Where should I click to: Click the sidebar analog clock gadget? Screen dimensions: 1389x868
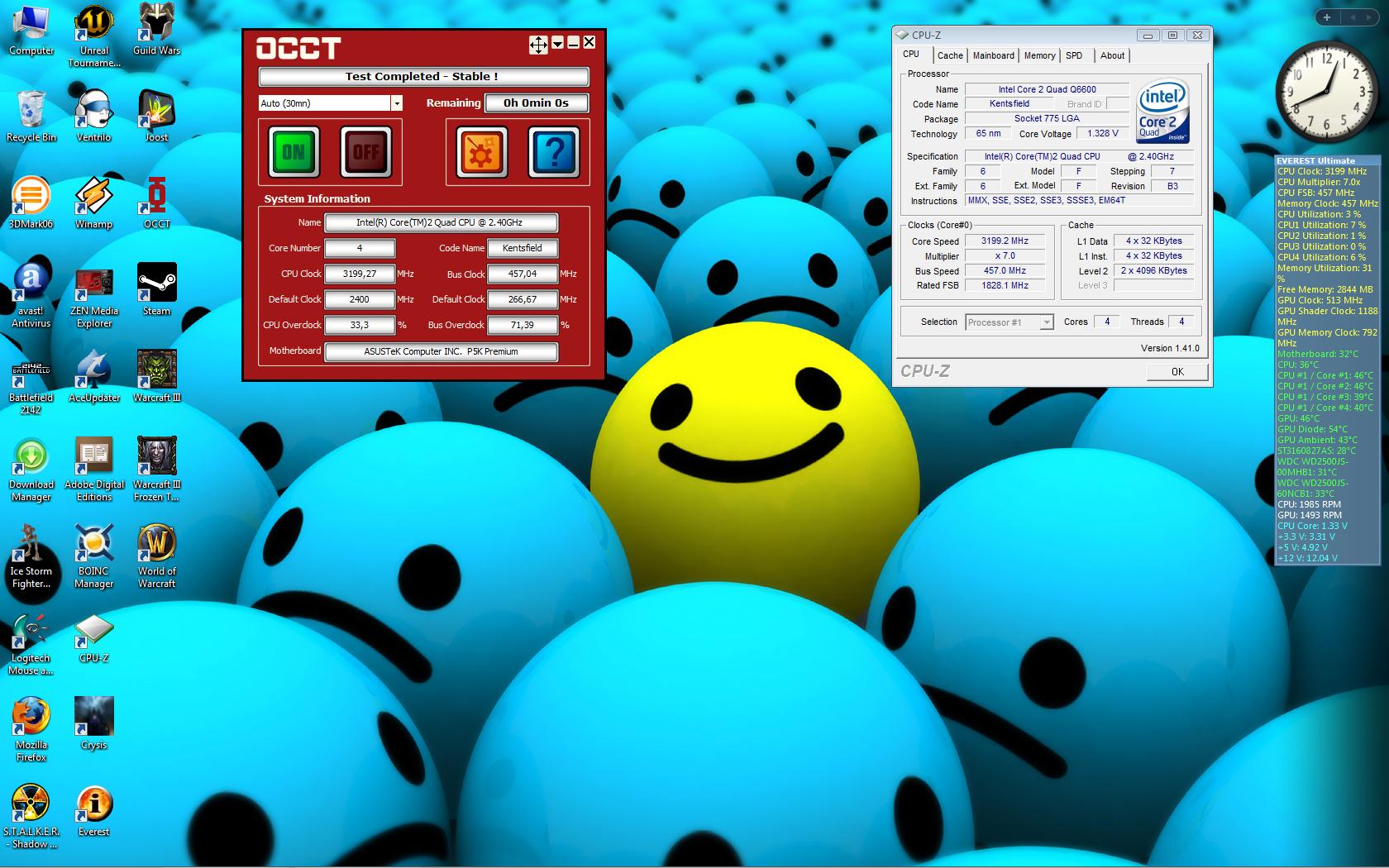pos(1326,93)
